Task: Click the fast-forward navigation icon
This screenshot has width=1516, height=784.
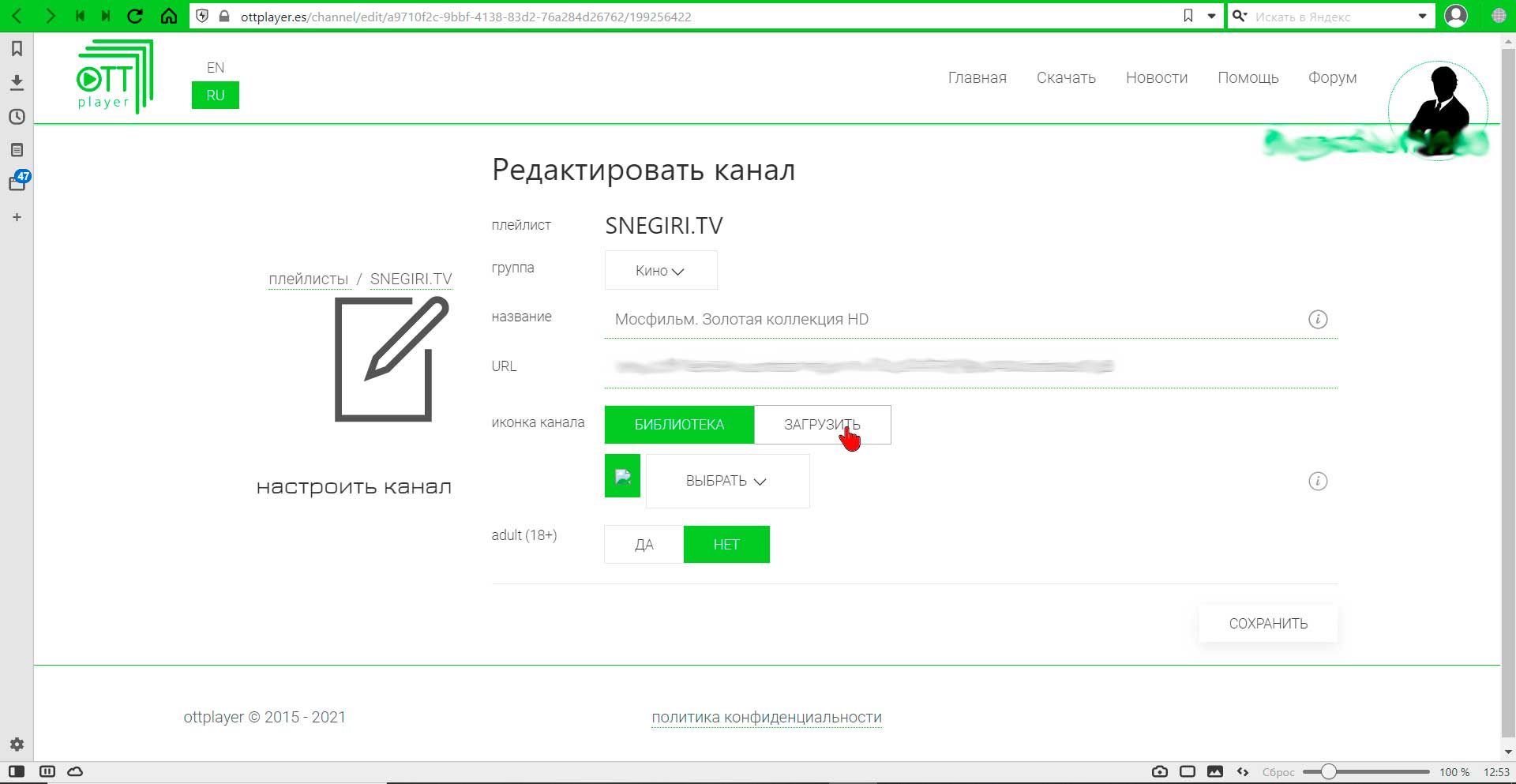Action: (106, 16)
